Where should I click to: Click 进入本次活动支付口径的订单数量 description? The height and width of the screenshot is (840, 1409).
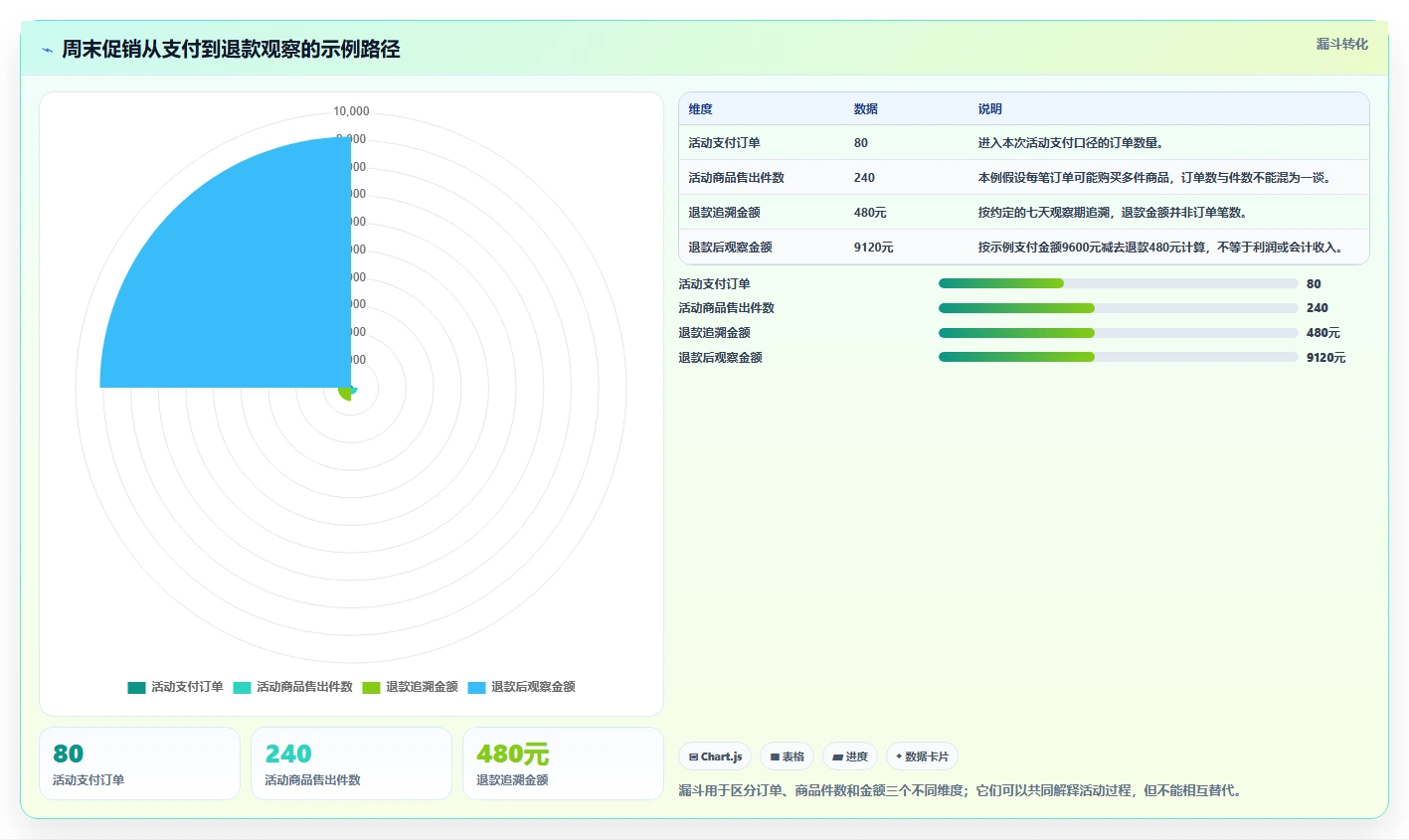(x=1071, y=143)
